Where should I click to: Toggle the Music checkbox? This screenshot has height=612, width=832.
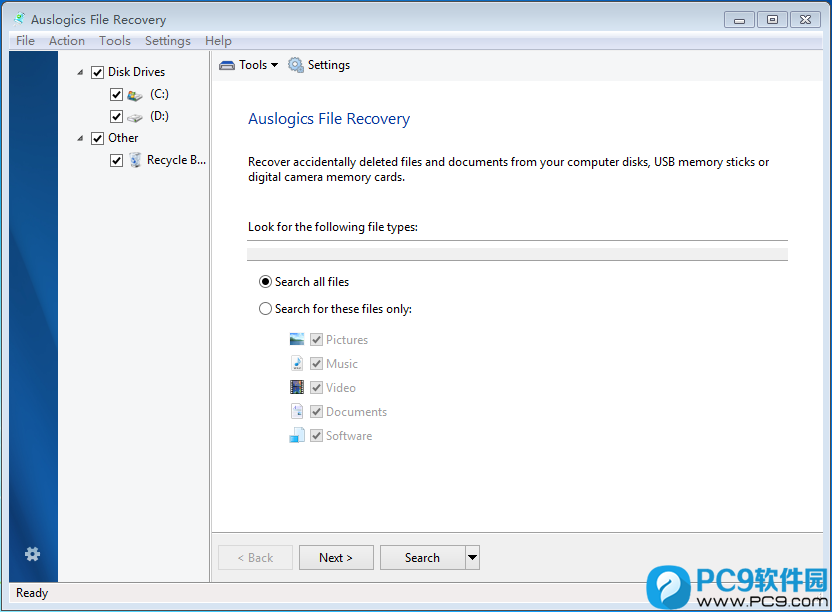[316, 364]
